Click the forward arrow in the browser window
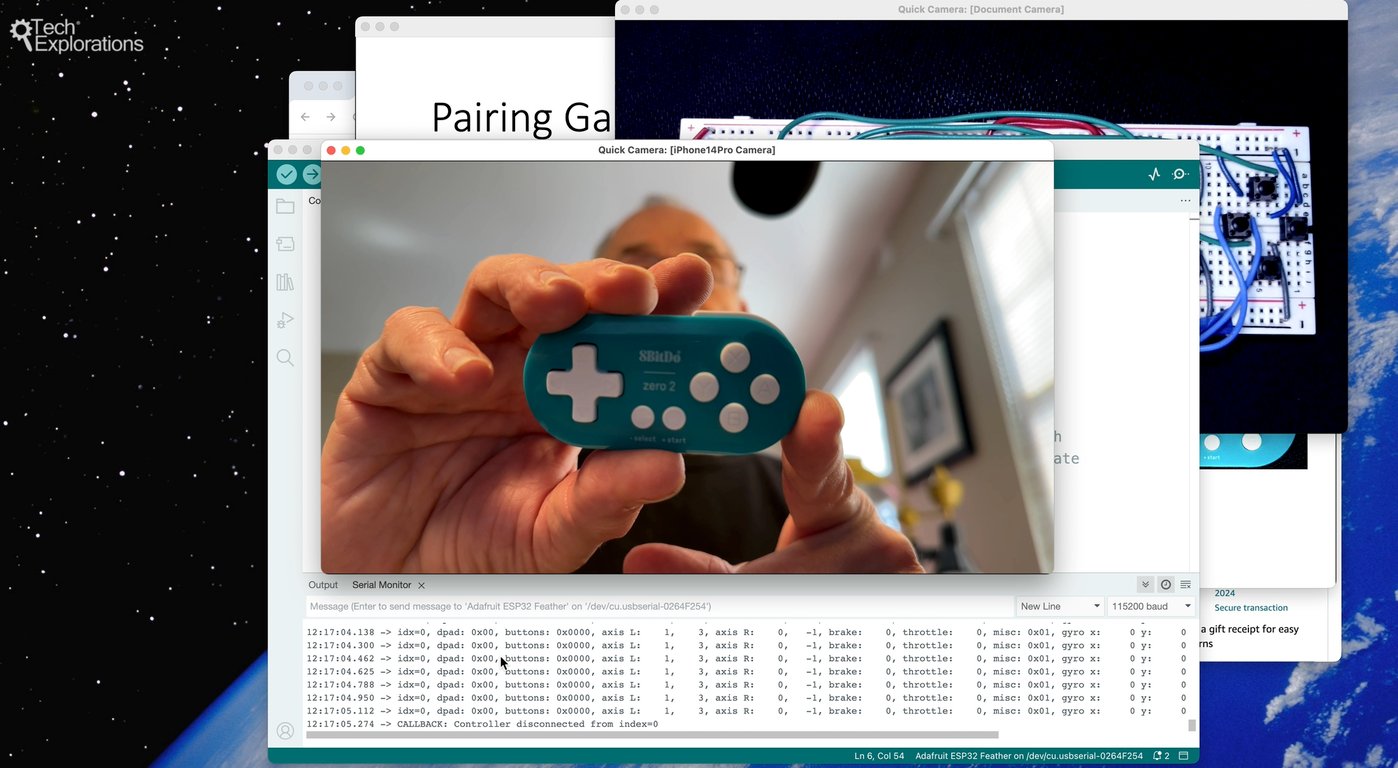Viewport: 1398px width, 768px height. 331,117
